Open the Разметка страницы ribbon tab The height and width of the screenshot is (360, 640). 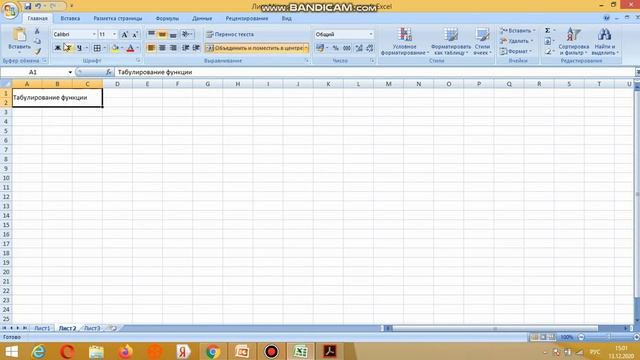(118, 18)
